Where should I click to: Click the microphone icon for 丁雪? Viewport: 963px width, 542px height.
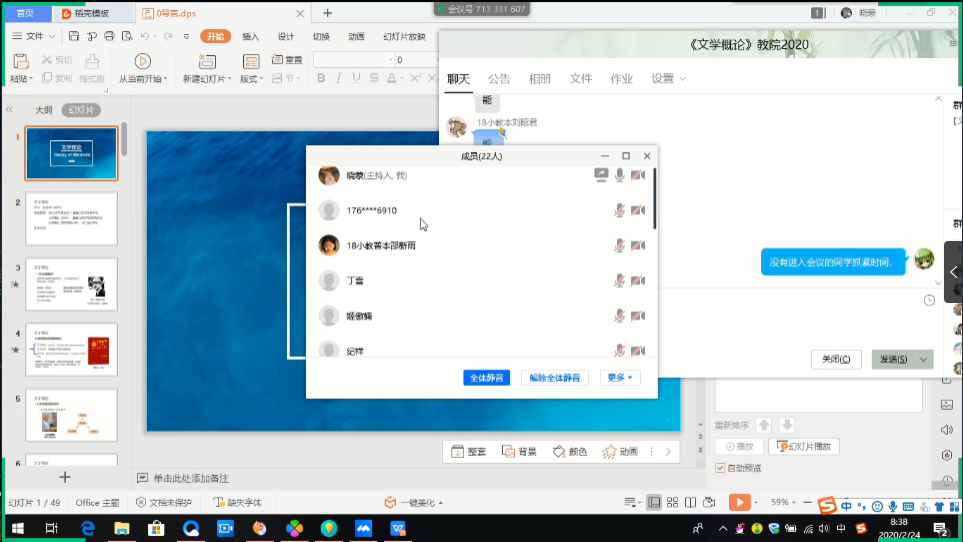pyautogui.click(x=619, y=281)
